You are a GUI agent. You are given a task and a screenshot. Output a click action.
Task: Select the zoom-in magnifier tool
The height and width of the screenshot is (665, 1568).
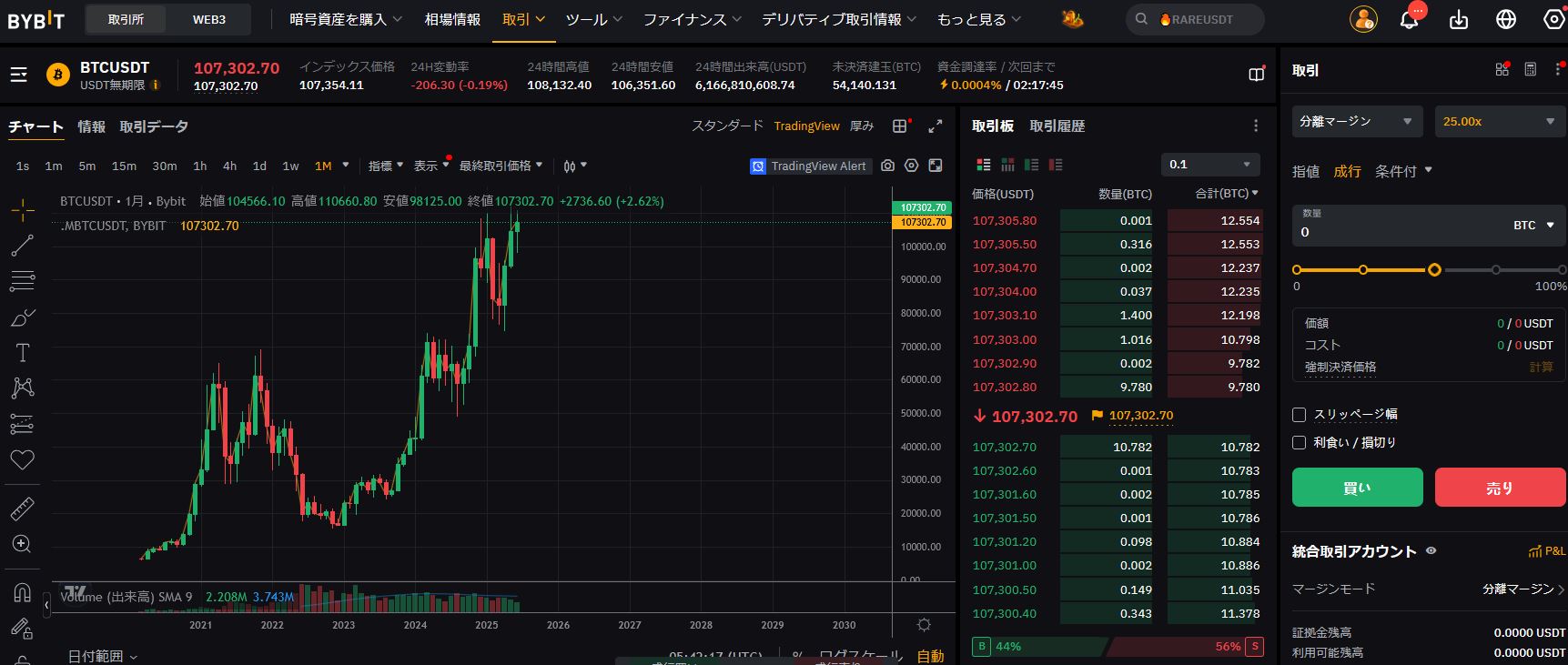click(23, 544)
